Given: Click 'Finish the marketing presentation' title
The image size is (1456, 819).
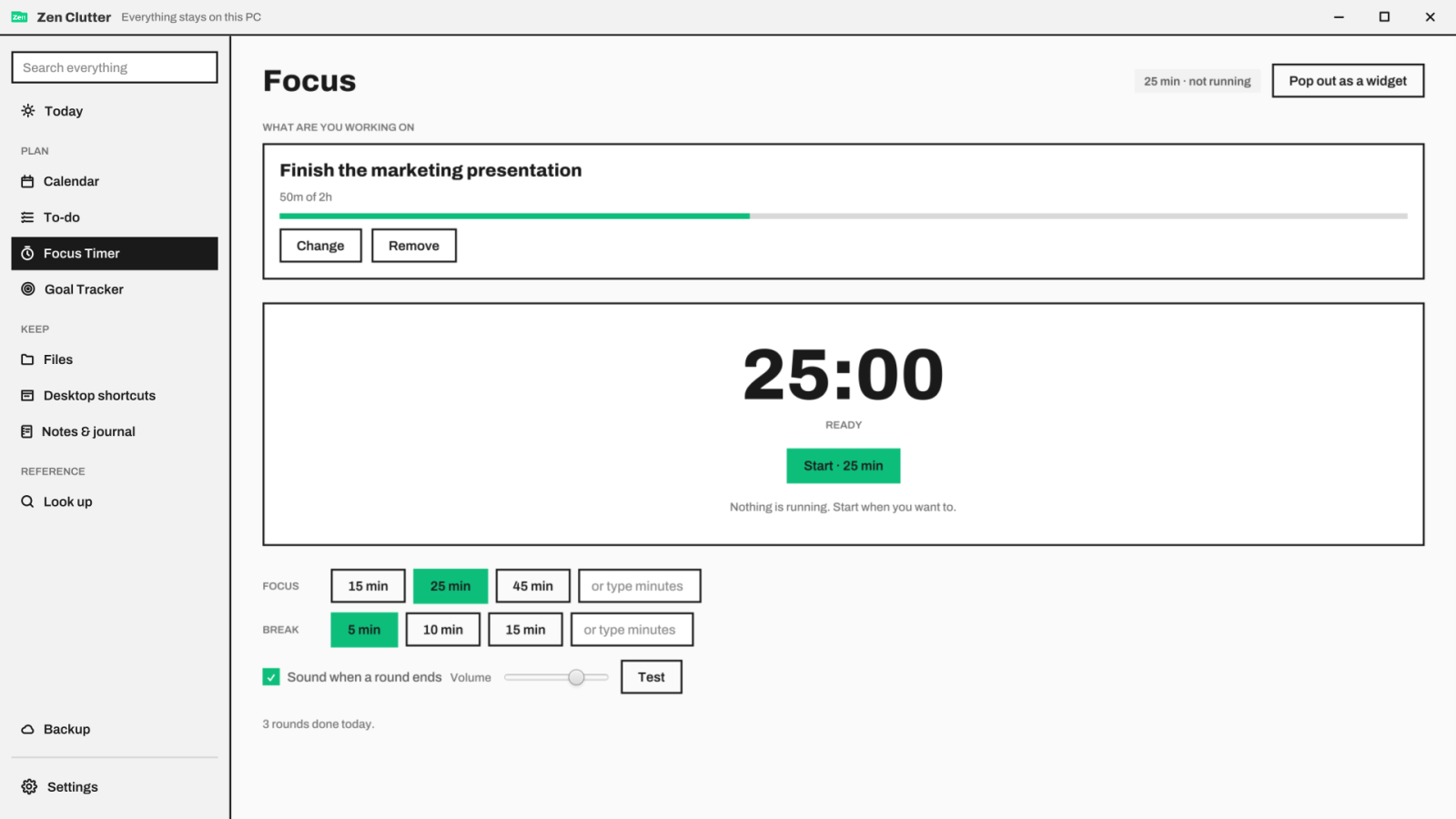Looking at the screenshot, I should [x=430, y=170].
